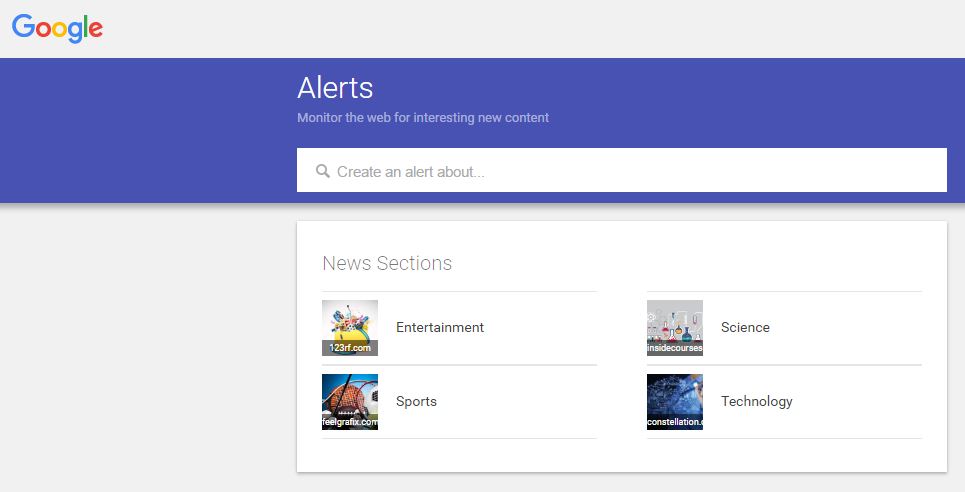
Task: Click the Technology thumbnail image
Action: [x=674, y=395]
